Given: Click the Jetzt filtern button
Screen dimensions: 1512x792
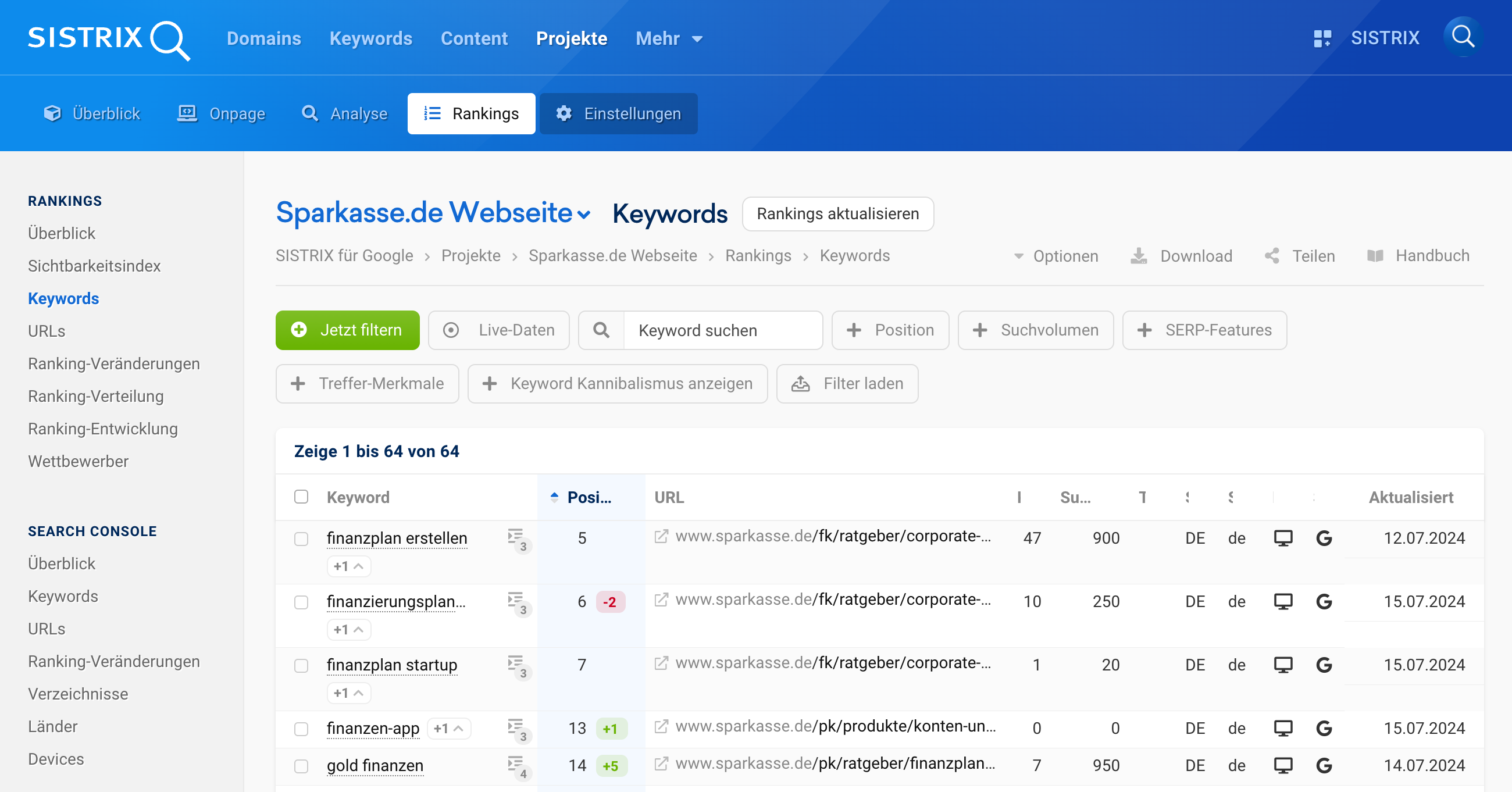Looking at the screenshot, I should coord(348,330).
